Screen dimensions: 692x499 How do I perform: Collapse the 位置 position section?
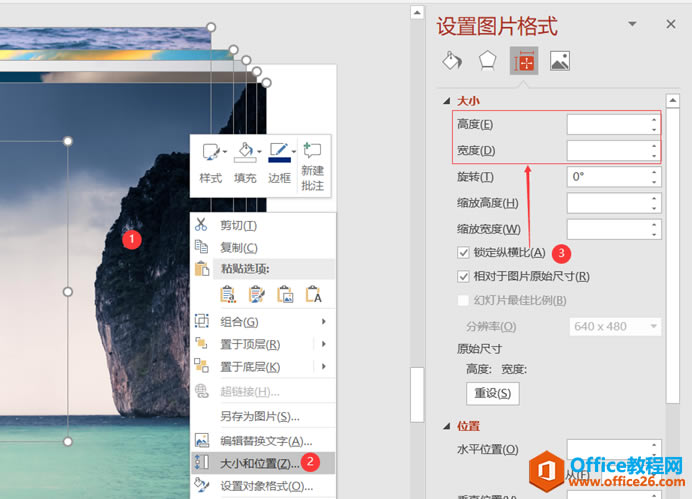click(447, 426)
